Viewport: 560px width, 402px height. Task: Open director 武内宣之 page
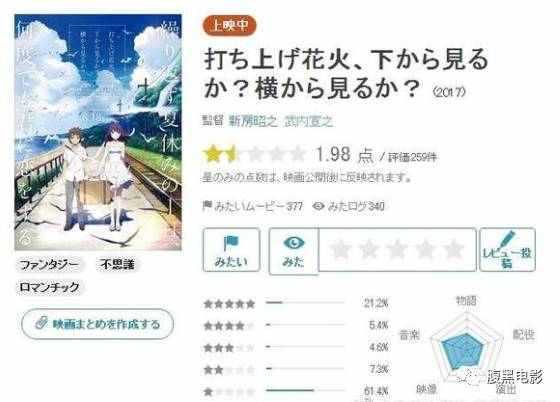coord(308,121)
